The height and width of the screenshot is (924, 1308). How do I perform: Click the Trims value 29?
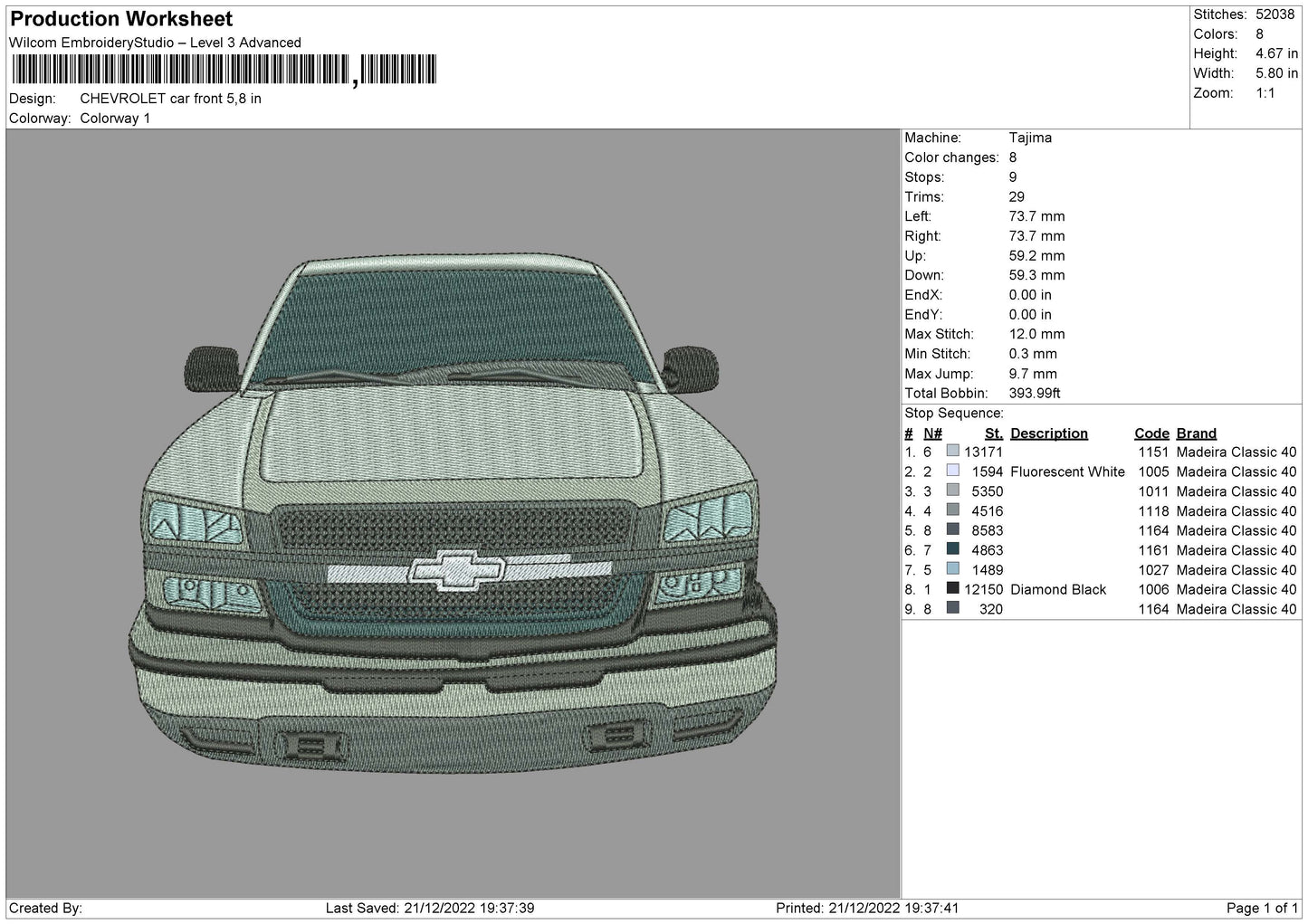click(x=1017, y=197)
